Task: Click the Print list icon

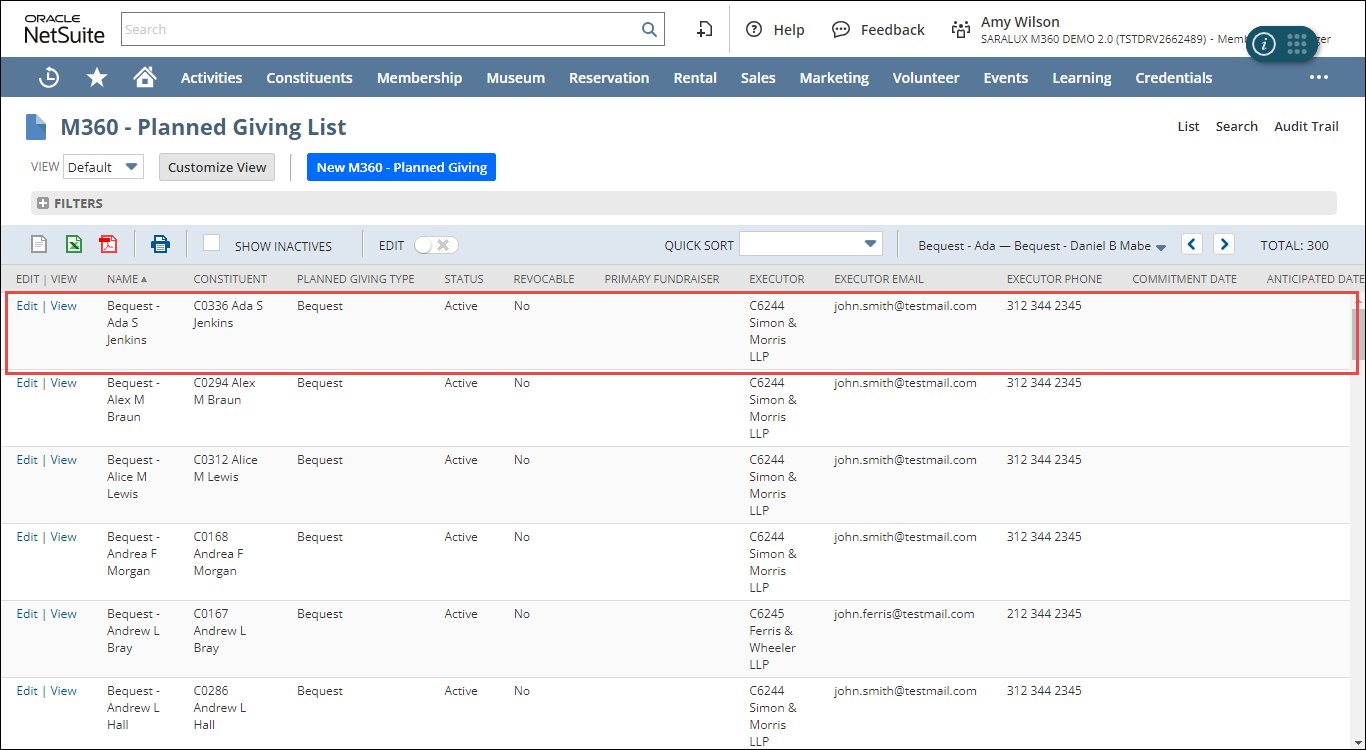Action: [160, 245]
